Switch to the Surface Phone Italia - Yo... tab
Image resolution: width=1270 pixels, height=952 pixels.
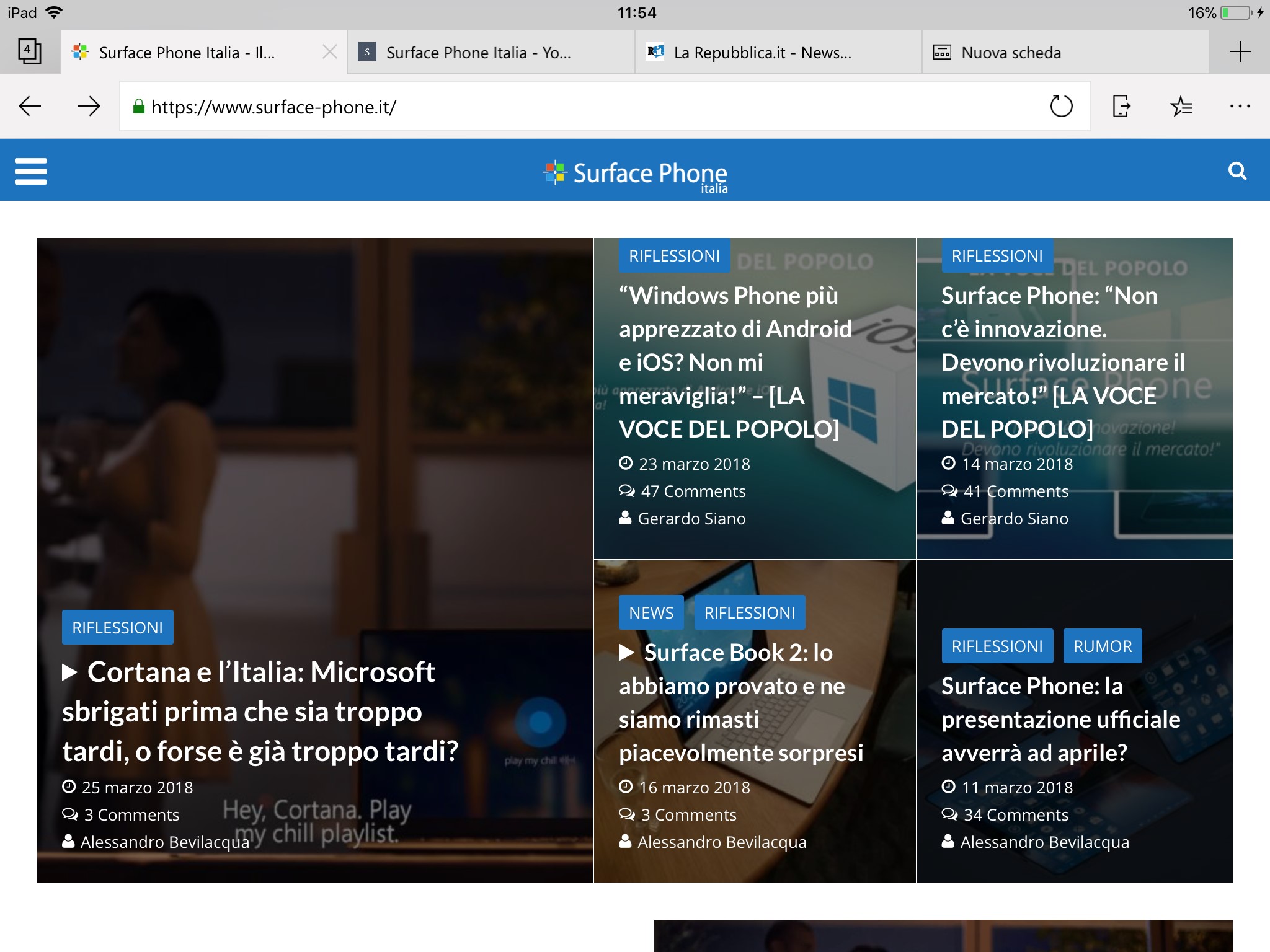[491, 53]
